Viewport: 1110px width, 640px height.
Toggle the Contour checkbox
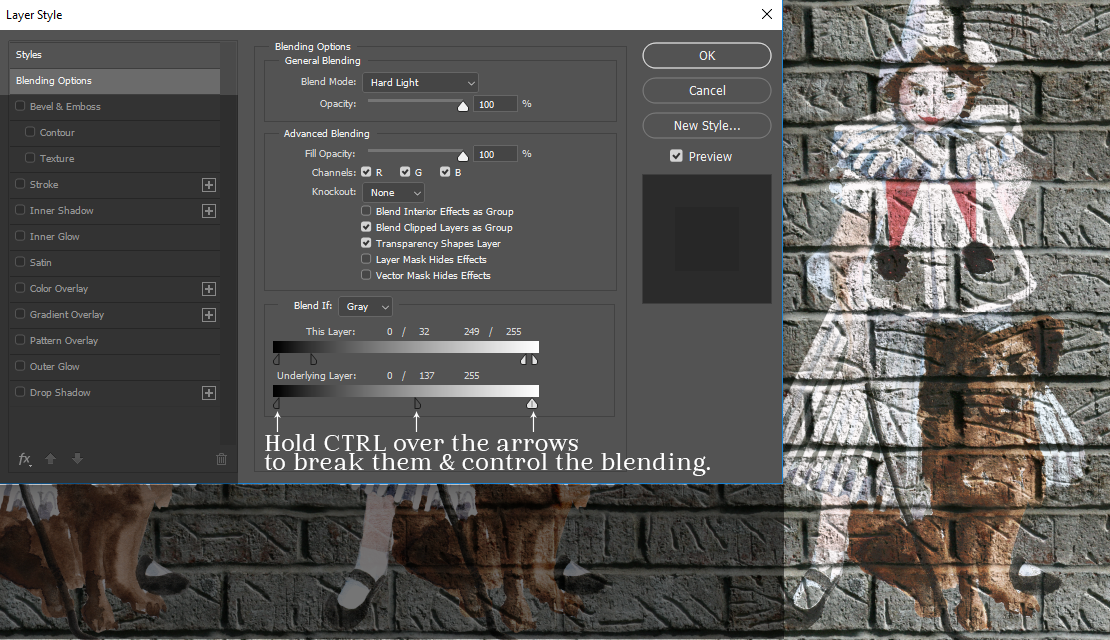(30, 132)
